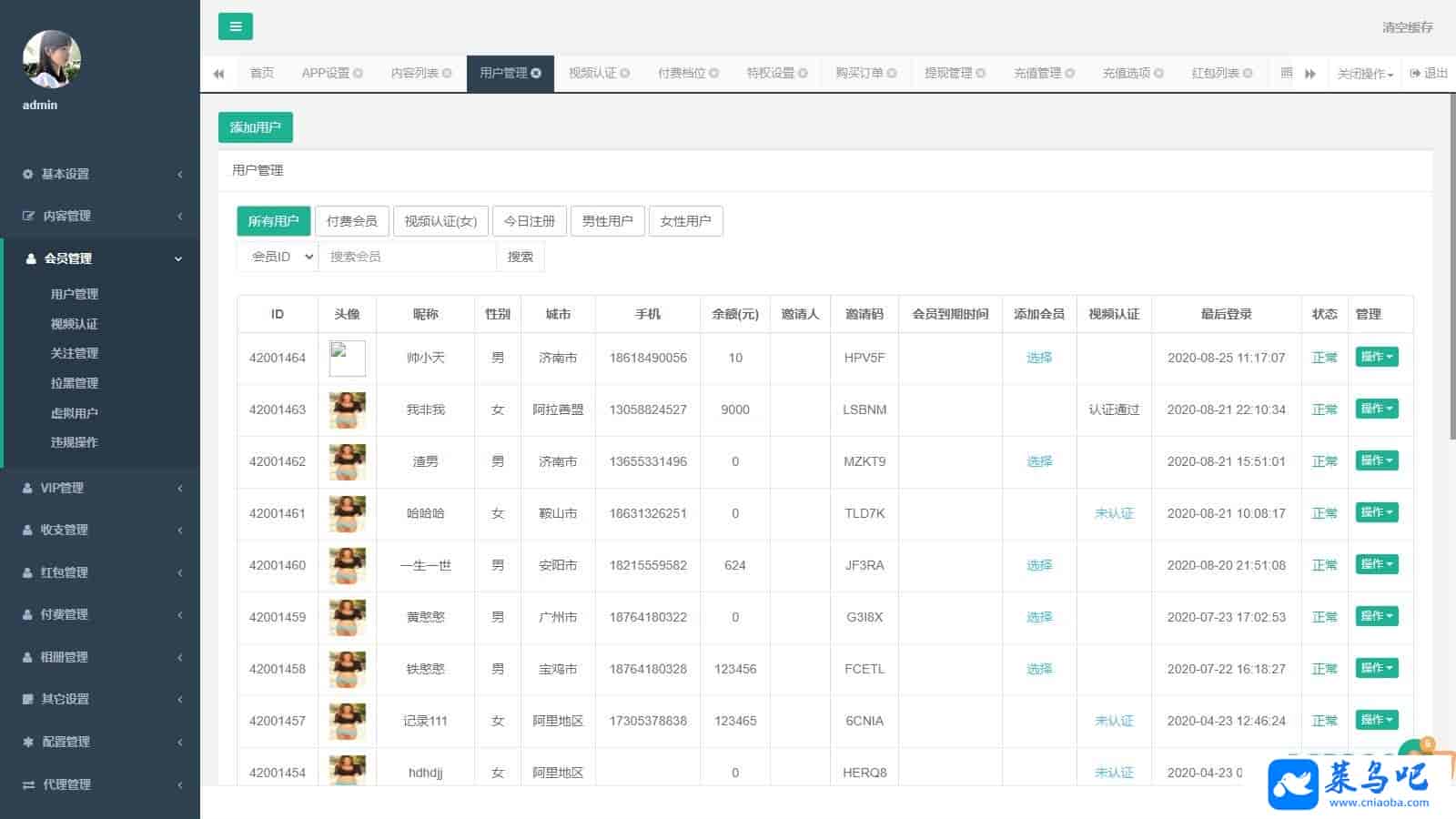
Task: Close the 视频认证 tab with its x icon
Action: [625, 74]
